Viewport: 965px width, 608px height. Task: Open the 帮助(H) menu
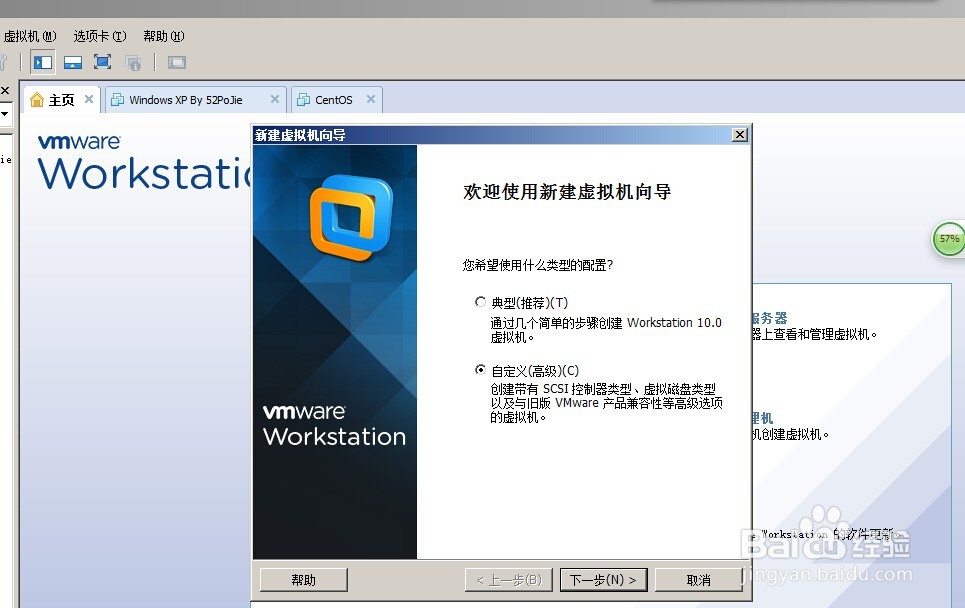(164, 36)
